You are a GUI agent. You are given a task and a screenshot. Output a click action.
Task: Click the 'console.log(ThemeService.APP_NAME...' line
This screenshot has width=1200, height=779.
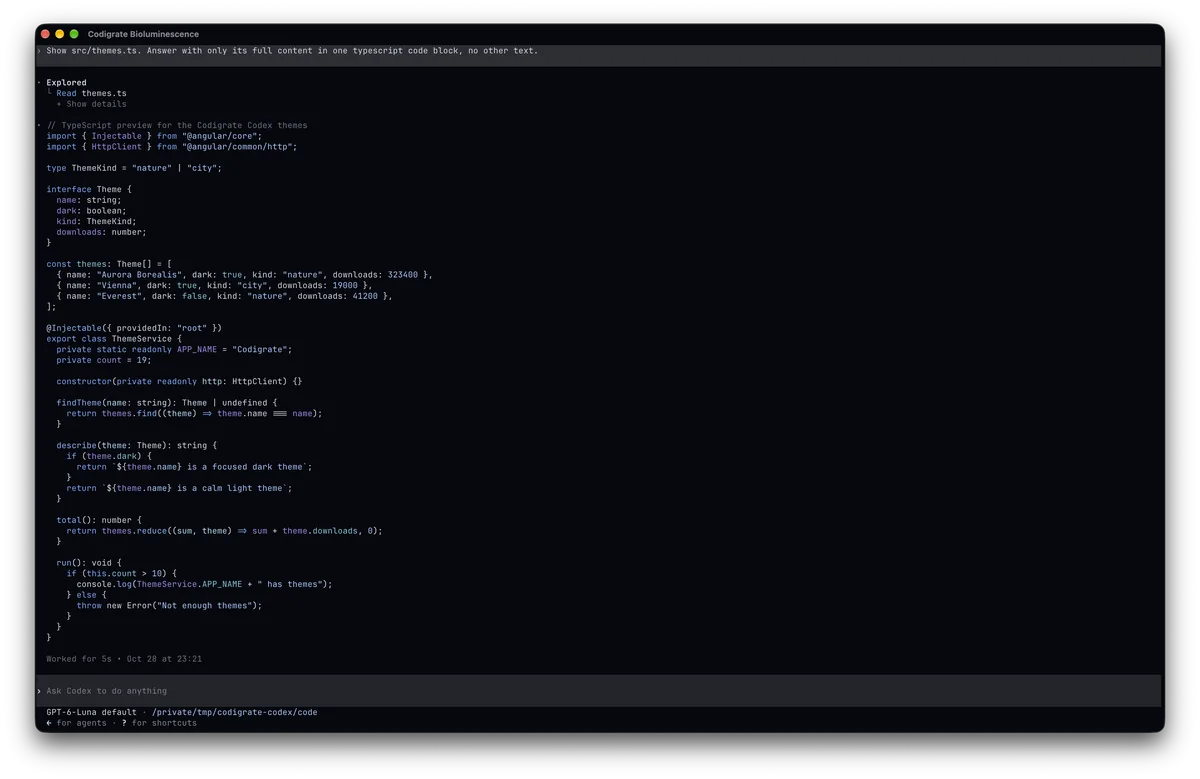[x=205, y=585]
